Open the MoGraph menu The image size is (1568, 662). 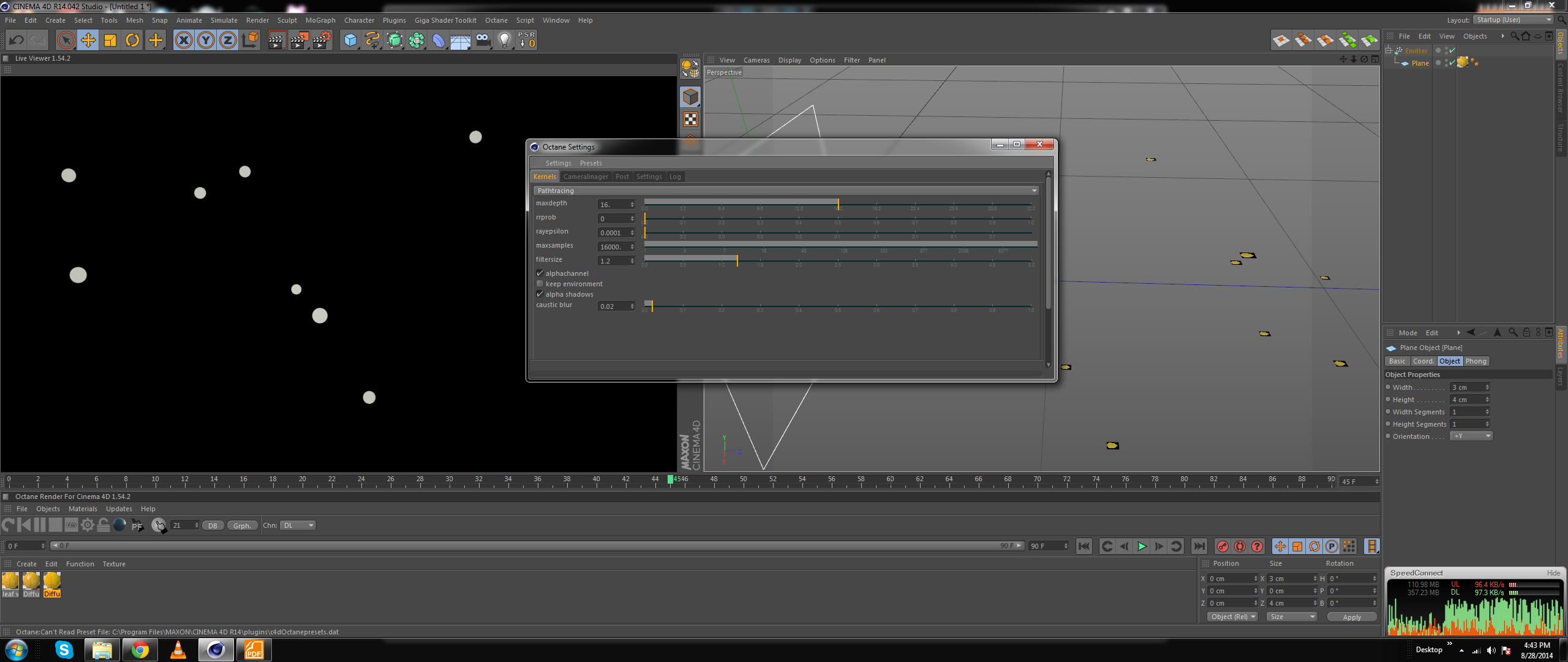click(320, 20)
